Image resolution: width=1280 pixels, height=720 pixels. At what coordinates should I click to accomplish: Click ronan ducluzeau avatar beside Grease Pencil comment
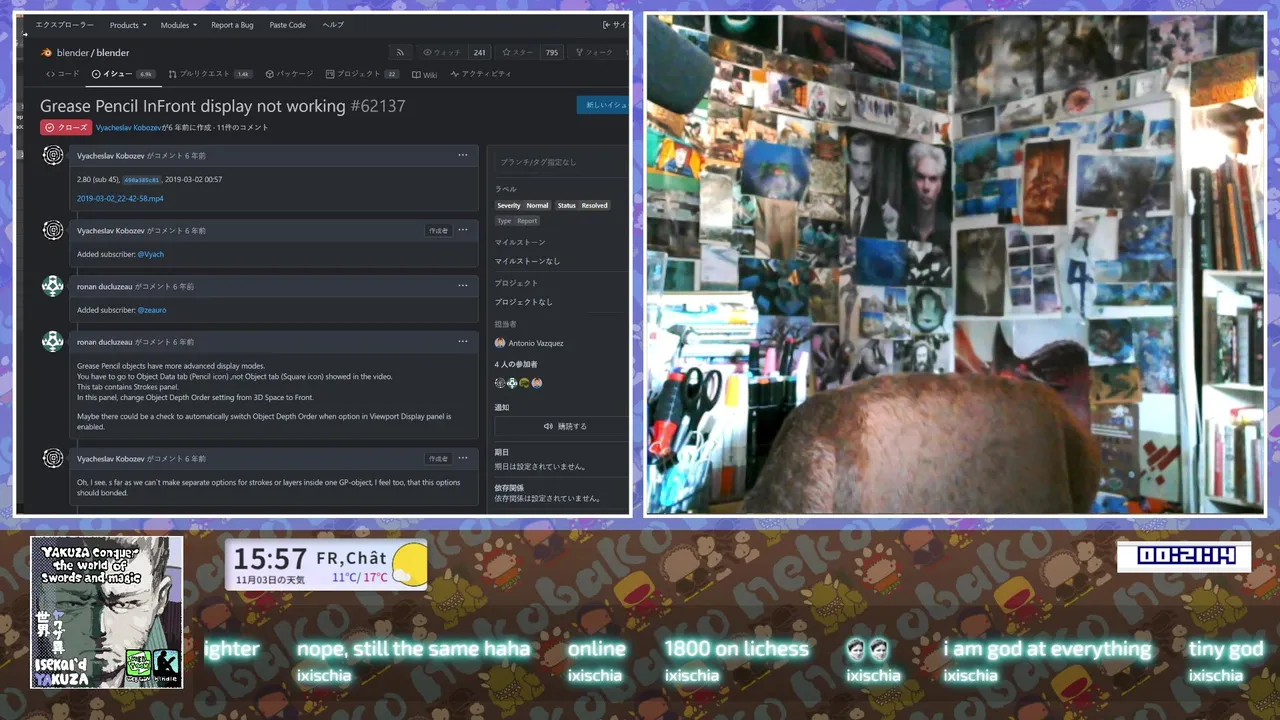click(x=53, y=342)
